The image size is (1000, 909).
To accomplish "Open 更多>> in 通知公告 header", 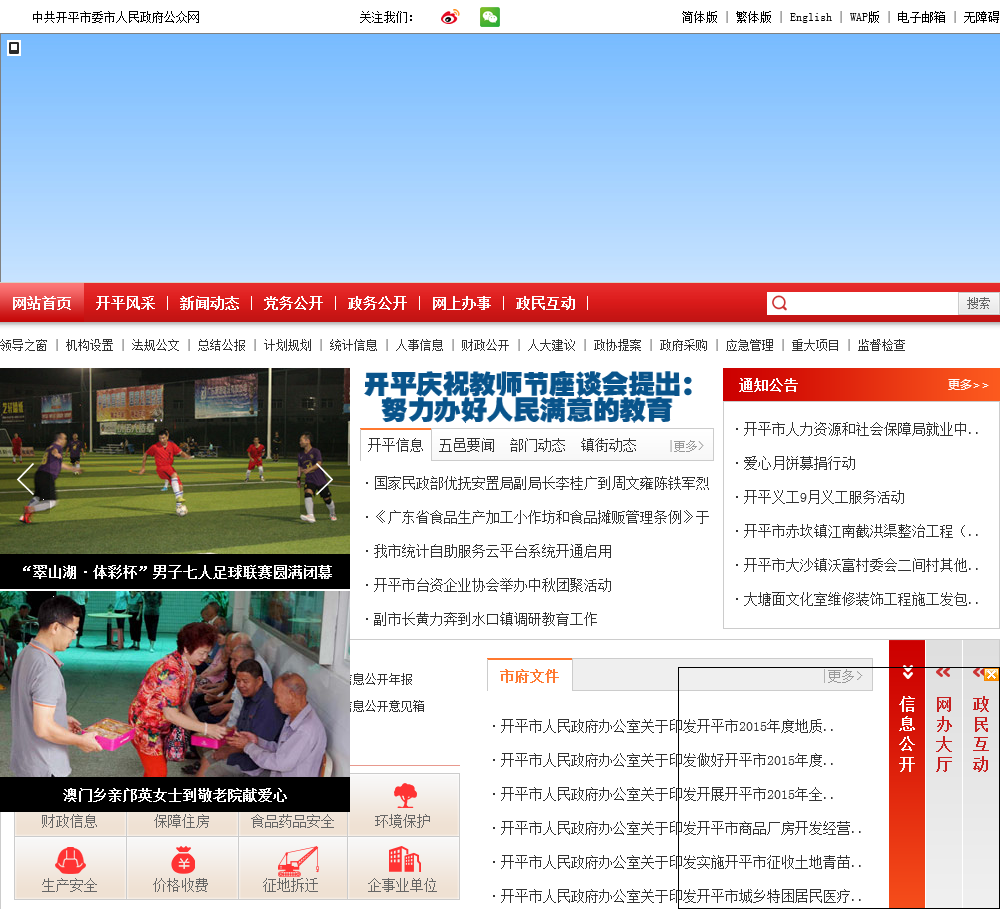I will pyautogui.click(x=967, y=385).
